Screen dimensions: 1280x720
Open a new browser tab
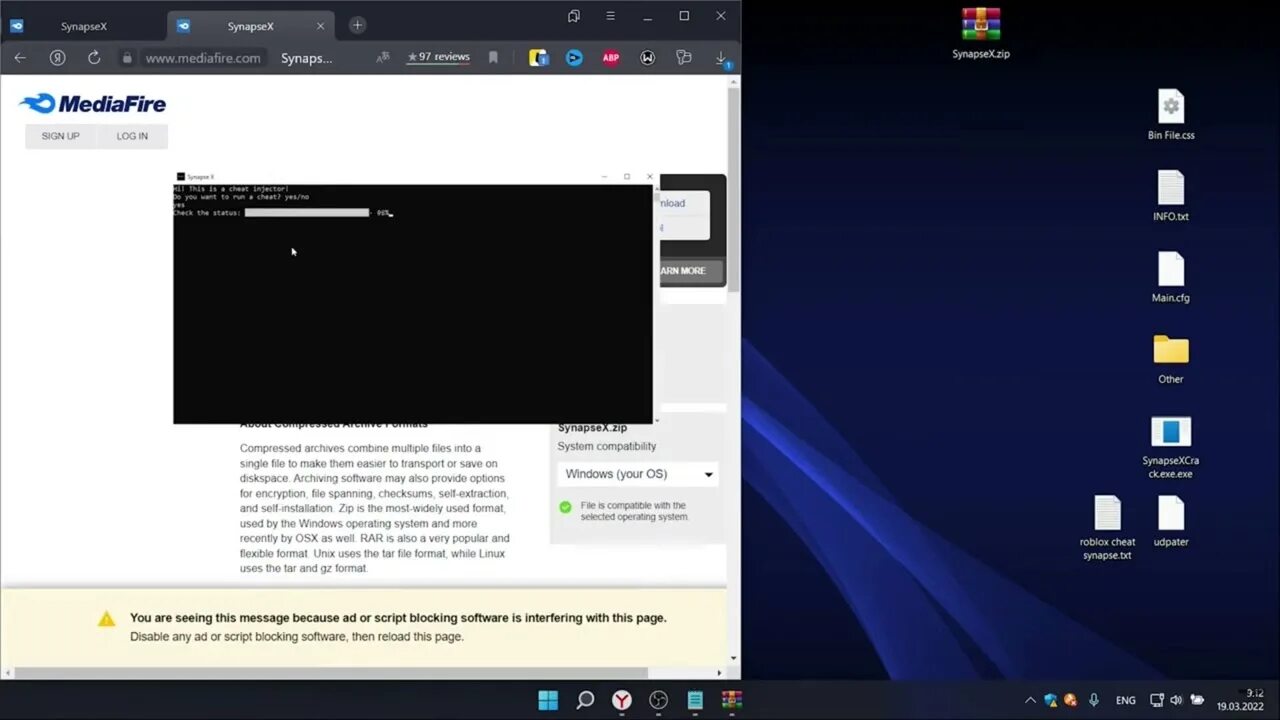point(357,25)
